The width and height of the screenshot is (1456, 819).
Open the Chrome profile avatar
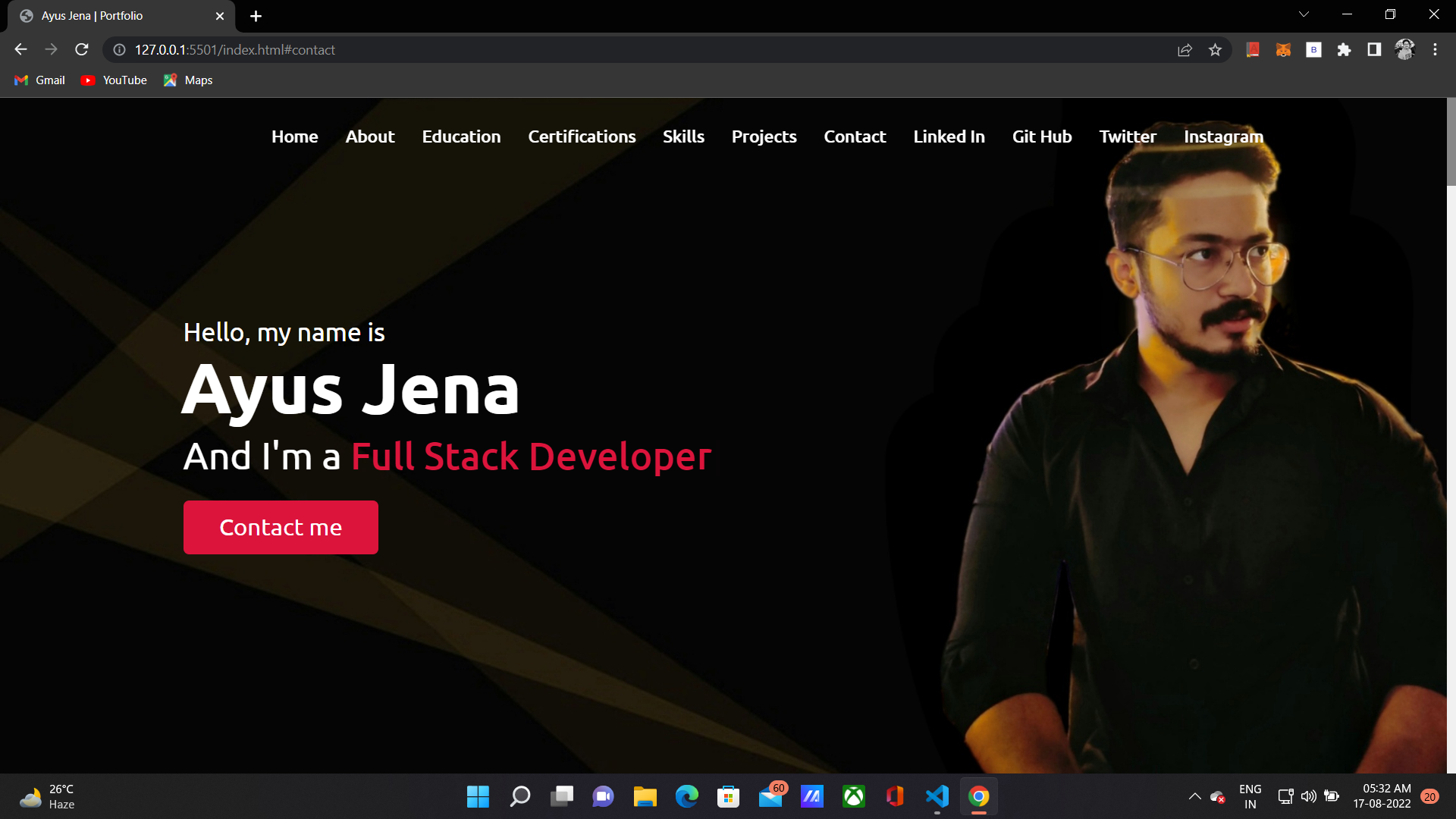(1404, 49)
